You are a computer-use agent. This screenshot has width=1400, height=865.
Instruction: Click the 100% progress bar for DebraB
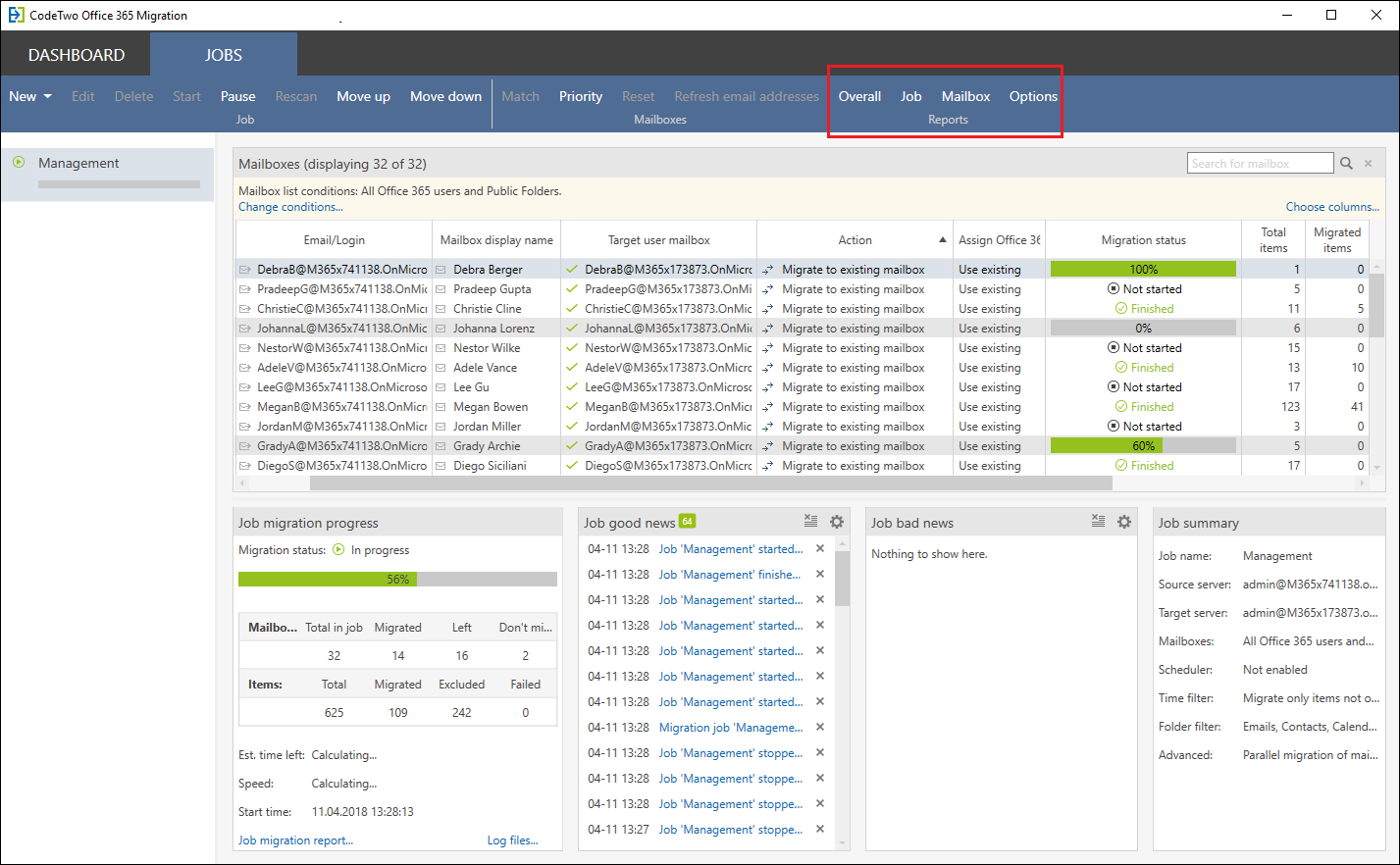1143,269
